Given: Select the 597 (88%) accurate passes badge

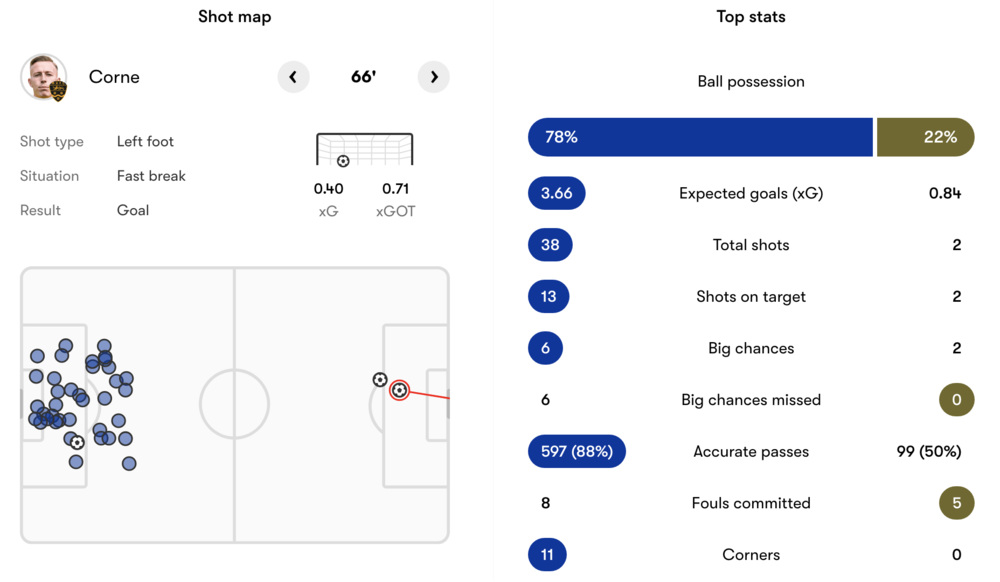Looking at the screenshot, I should (x=576, y=451).
